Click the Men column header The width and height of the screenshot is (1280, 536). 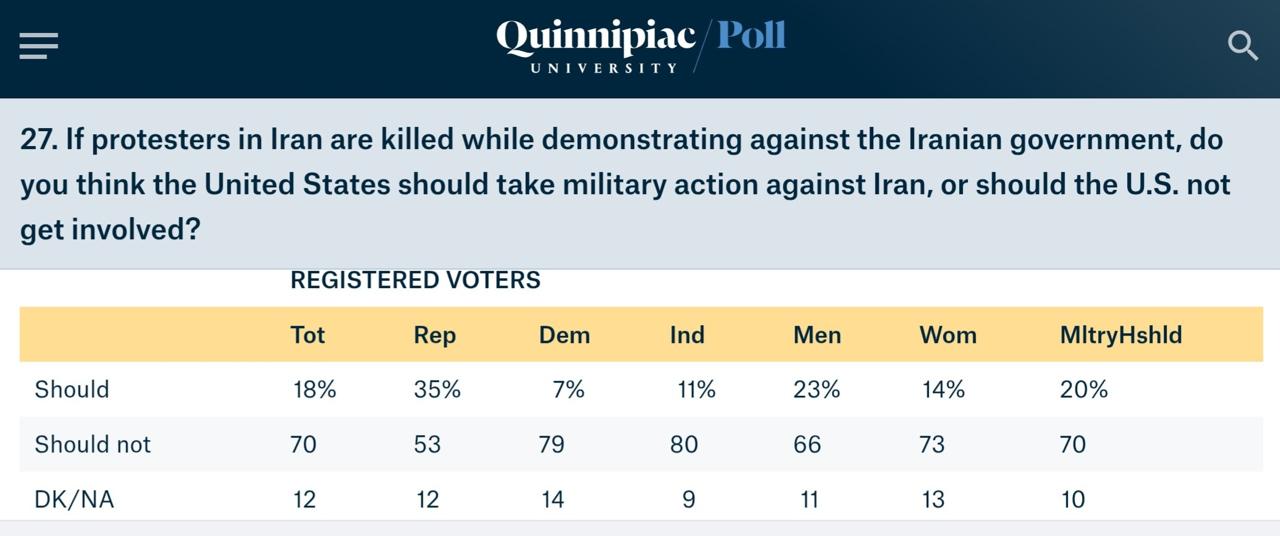point(817,335)
